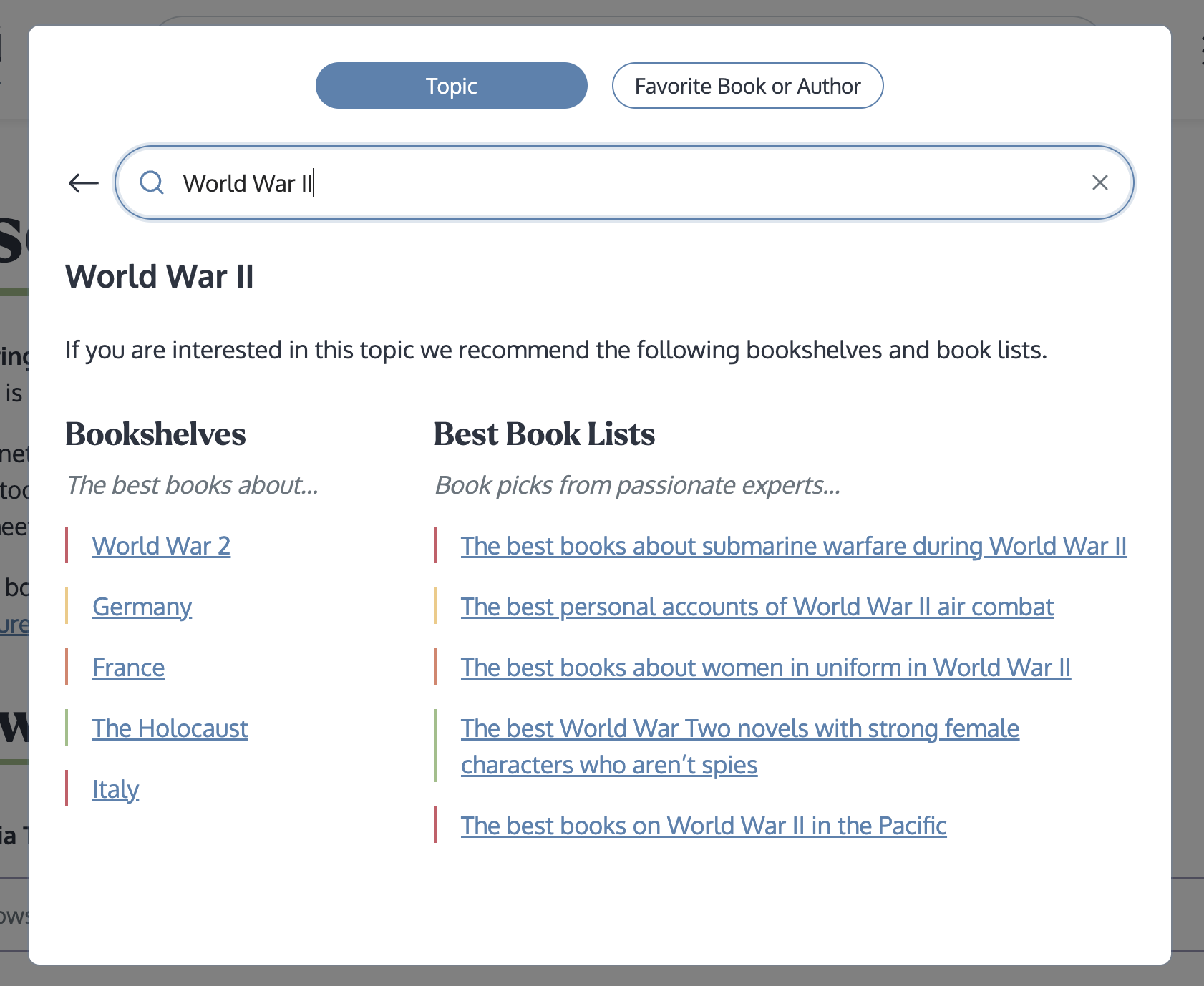This screenshot has height=986, width=1204.
Task: Click the back arrow beside search
Action: coord(83,183)
